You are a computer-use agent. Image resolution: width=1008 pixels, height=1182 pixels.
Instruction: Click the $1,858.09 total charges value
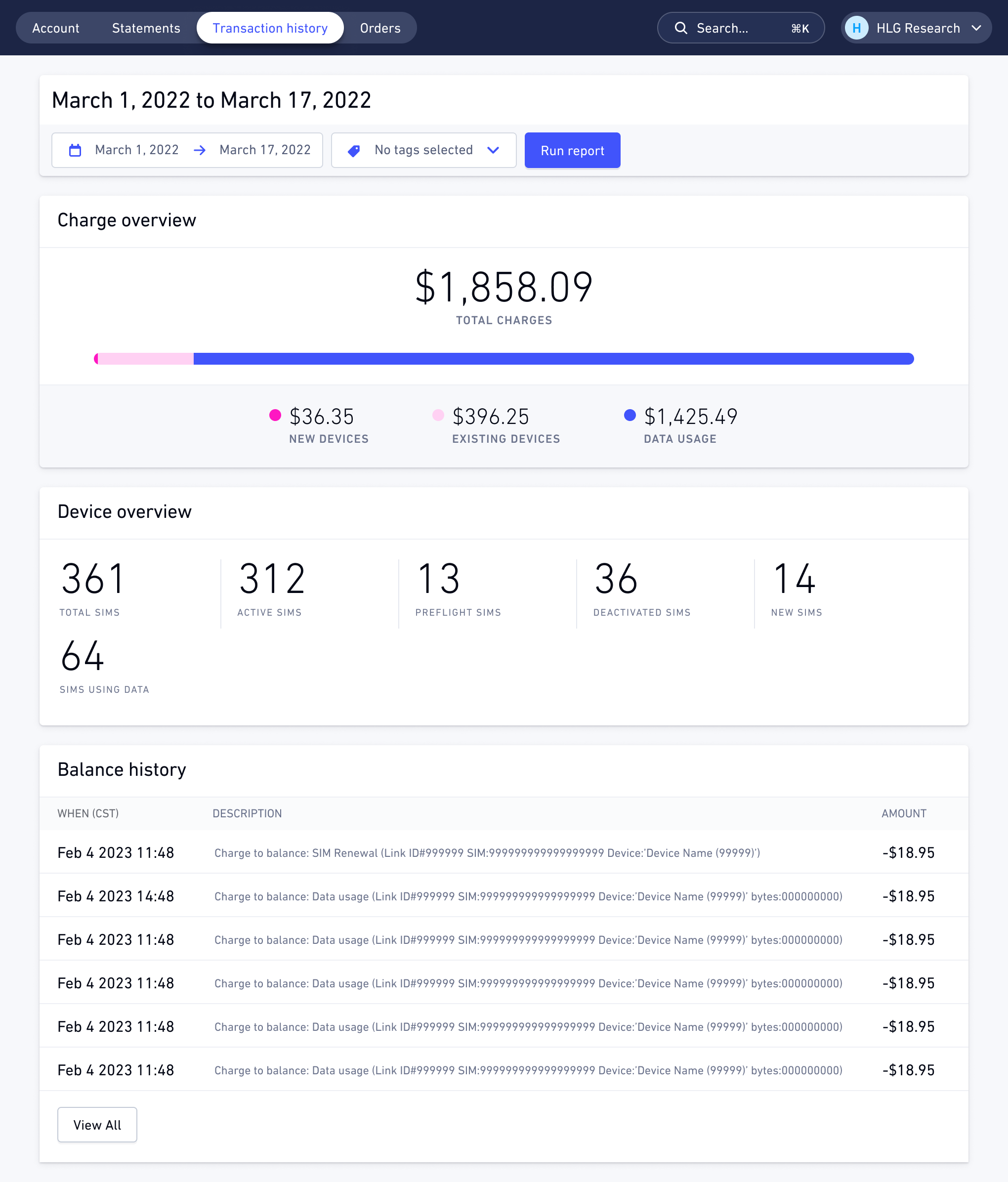click(x=504, y=287)
